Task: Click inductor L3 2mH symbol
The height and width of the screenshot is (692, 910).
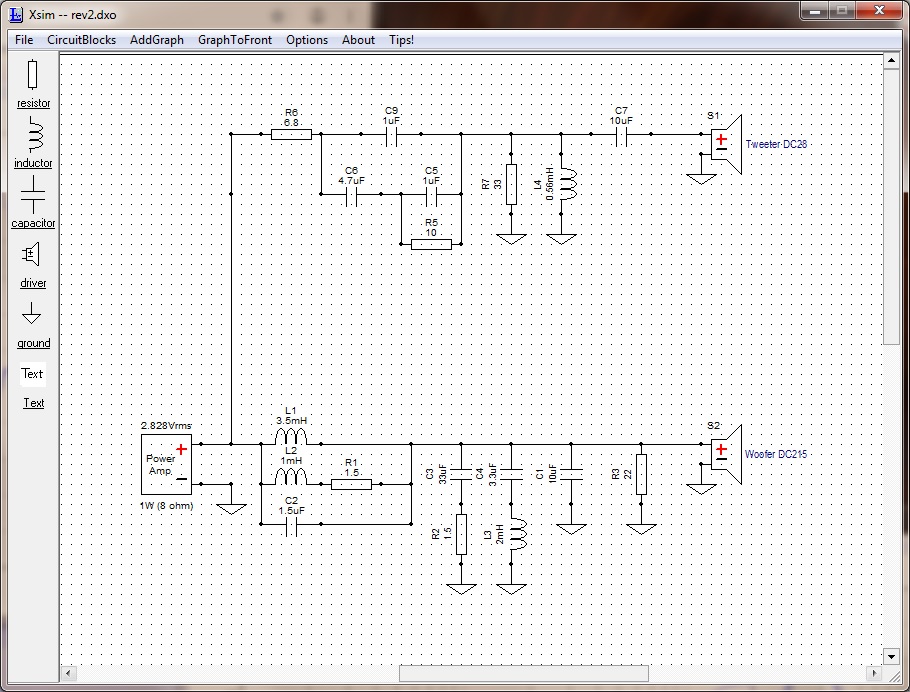Action: [518, 534]
